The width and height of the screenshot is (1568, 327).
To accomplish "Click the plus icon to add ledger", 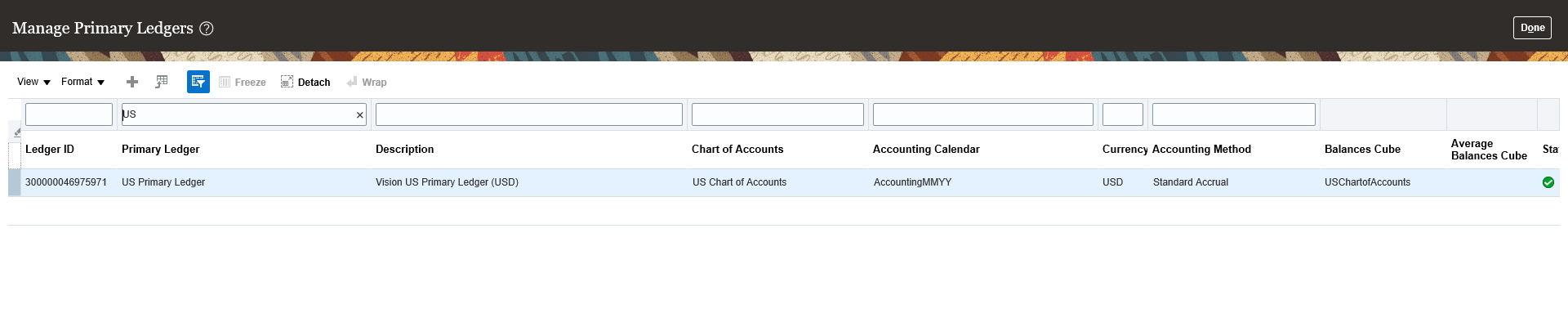I will point(132,82).
